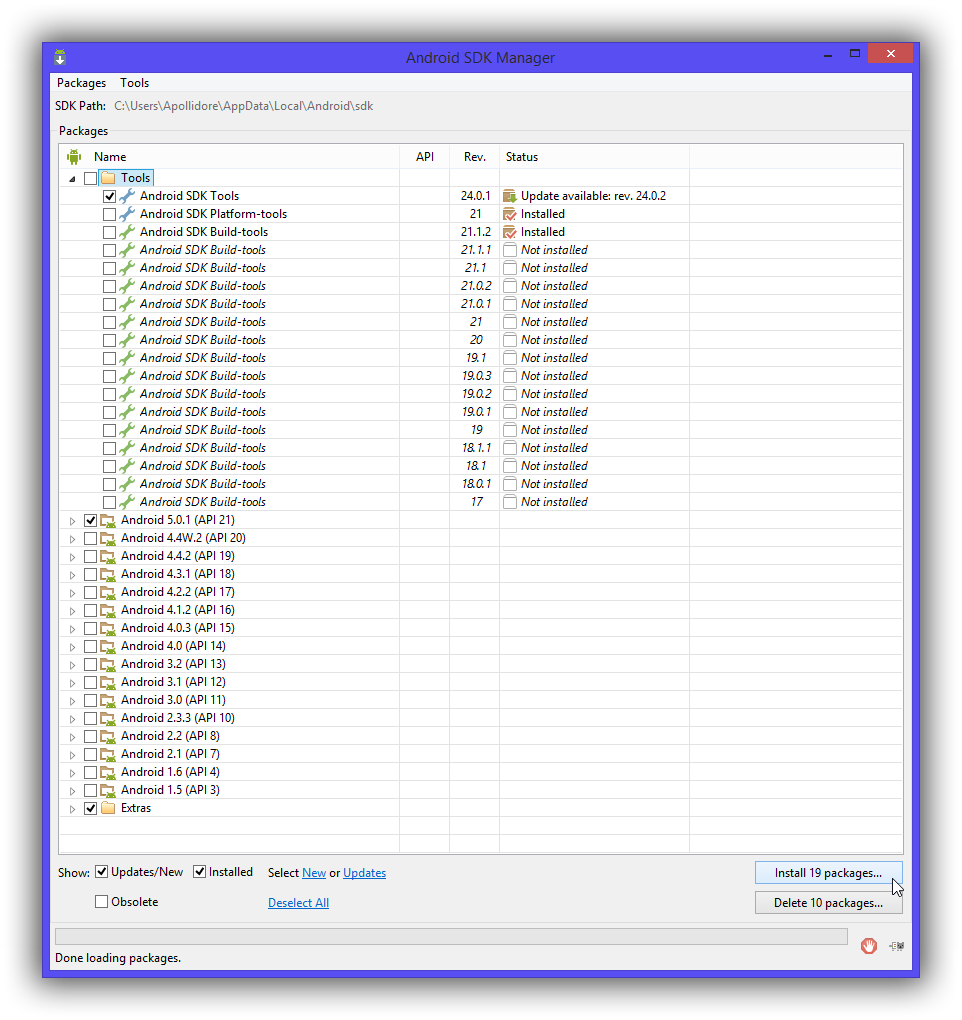Image resolution: width=962 pixels, height=1020 pixels.
Task: Expand the Android 1.6 (API 4) node
Action: pyautogui.click(x=72, y=773)
